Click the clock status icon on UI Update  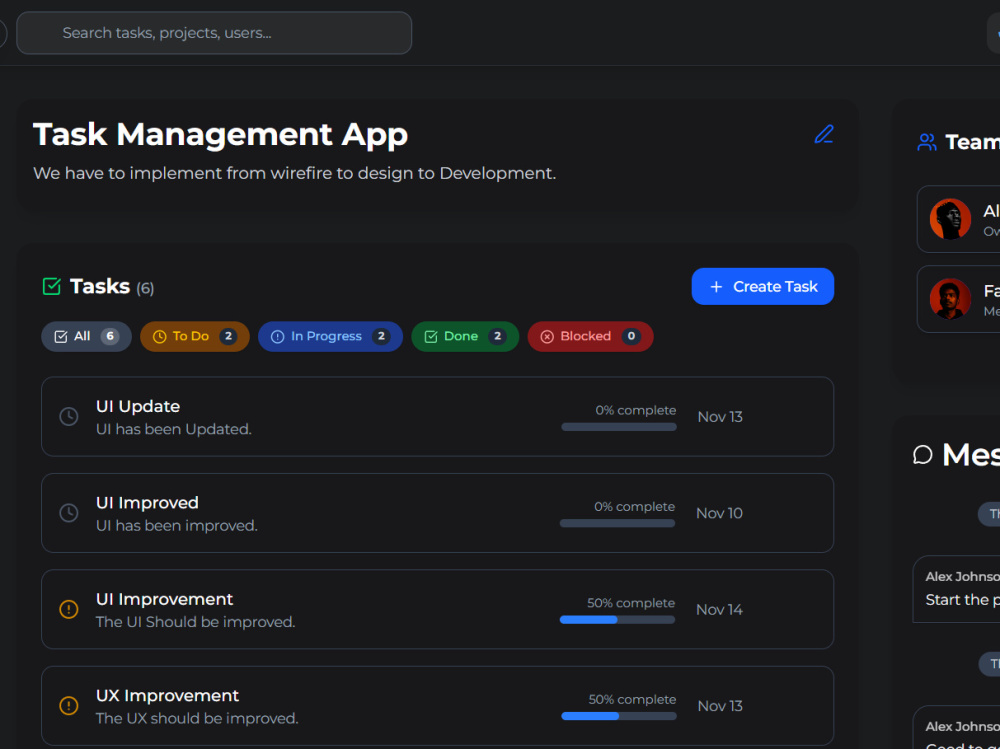pos(69,417)
